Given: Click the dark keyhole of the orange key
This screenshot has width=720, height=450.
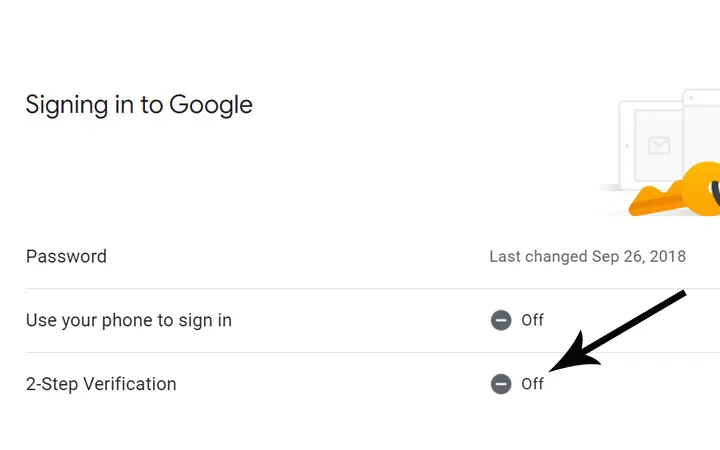Looking at the screenshot, I should point(715,190).
